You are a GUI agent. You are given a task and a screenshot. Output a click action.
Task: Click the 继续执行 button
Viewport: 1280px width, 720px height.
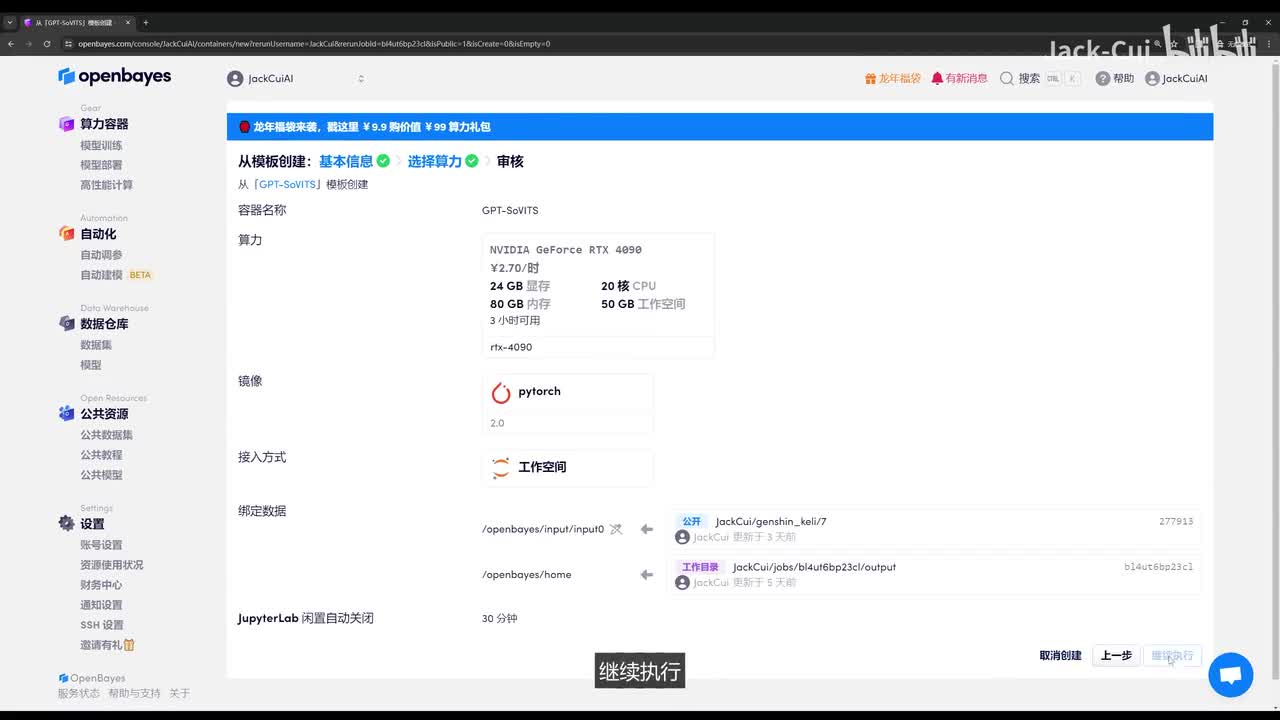pos(1172,656)
